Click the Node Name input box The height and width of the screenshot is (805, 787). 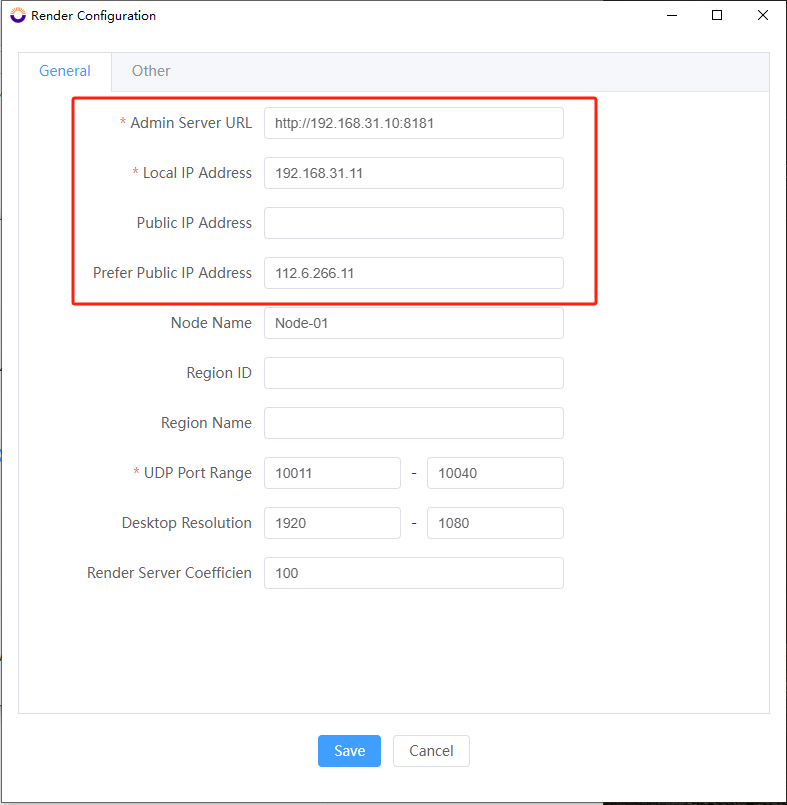pos(413,323)
